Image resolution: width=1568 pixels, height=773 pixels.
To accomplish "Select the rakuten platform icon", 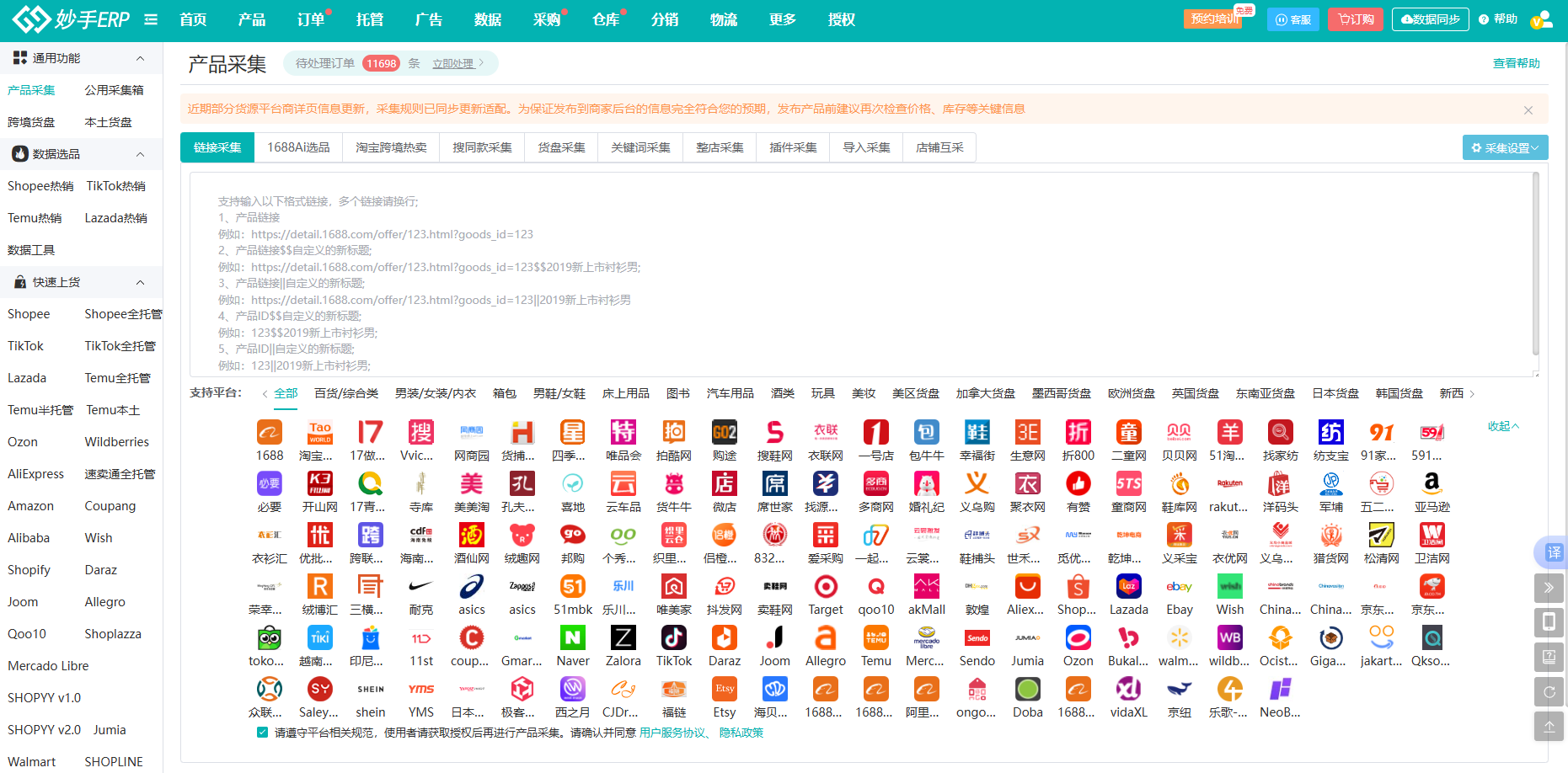I will pos(1230,484).
